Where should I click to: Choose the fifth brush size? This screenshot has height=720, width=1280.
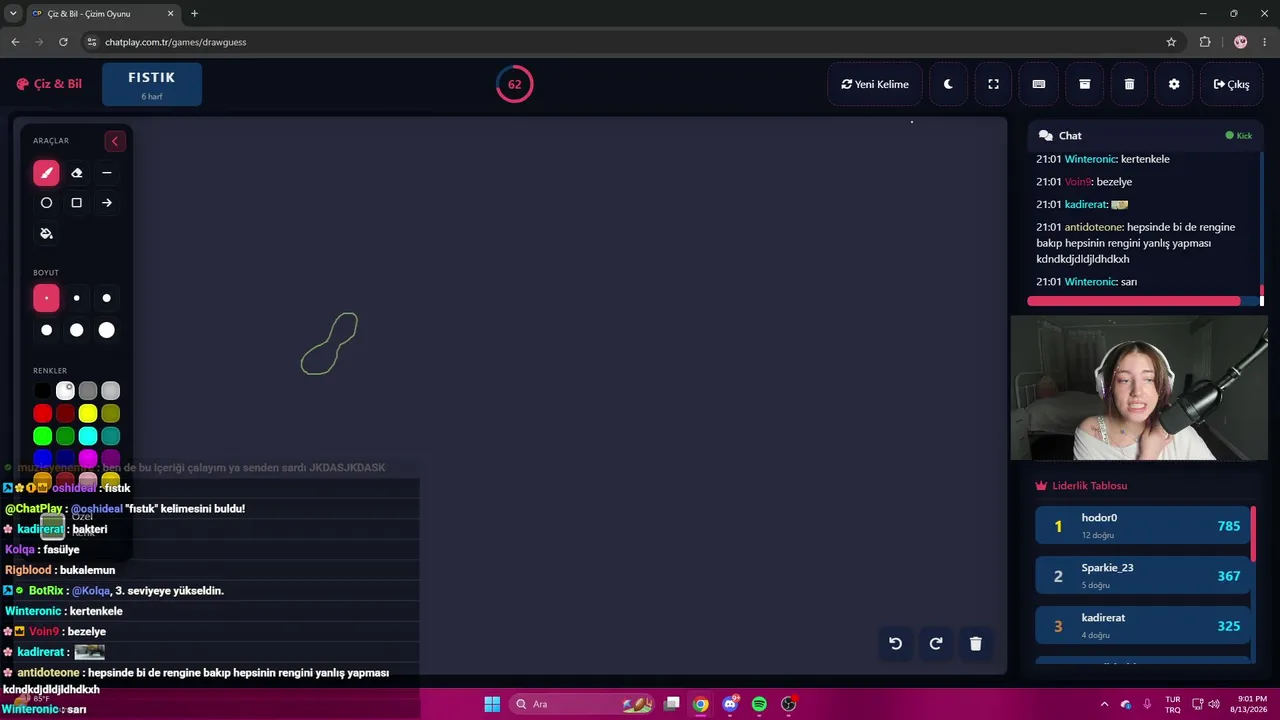[x=76, y=330]
